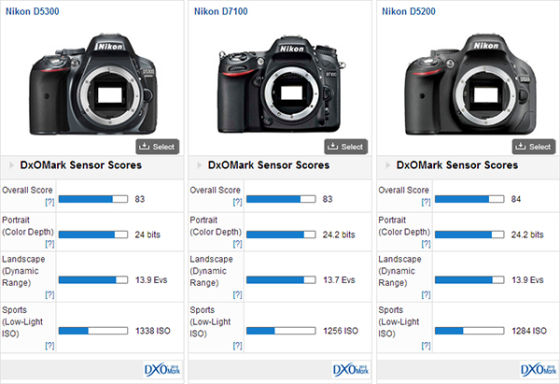Open the Nikon D5300 title link
The image size is (560, 384).
32,11
